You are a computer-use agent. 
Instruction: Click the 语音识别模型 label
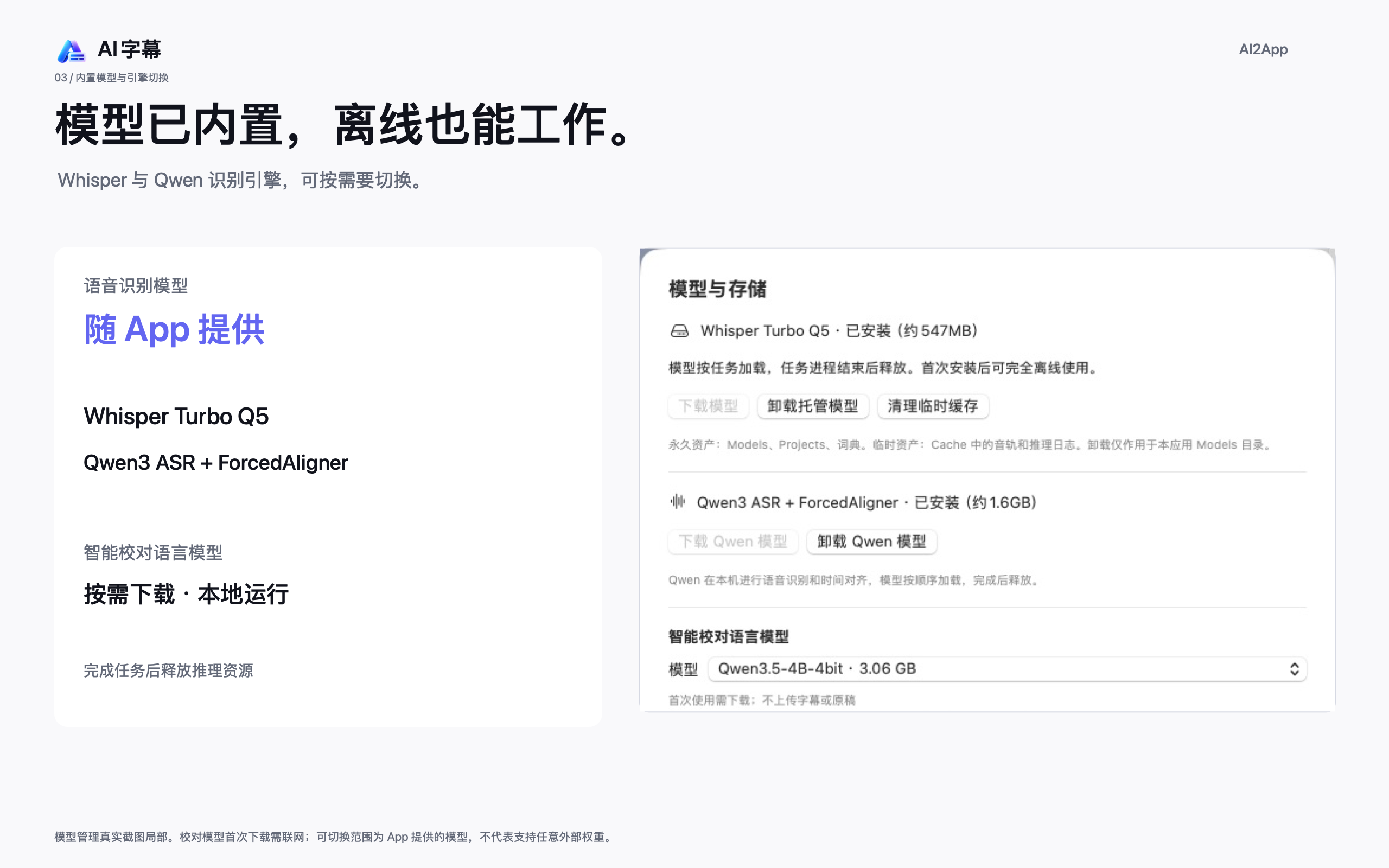point(136,286)
